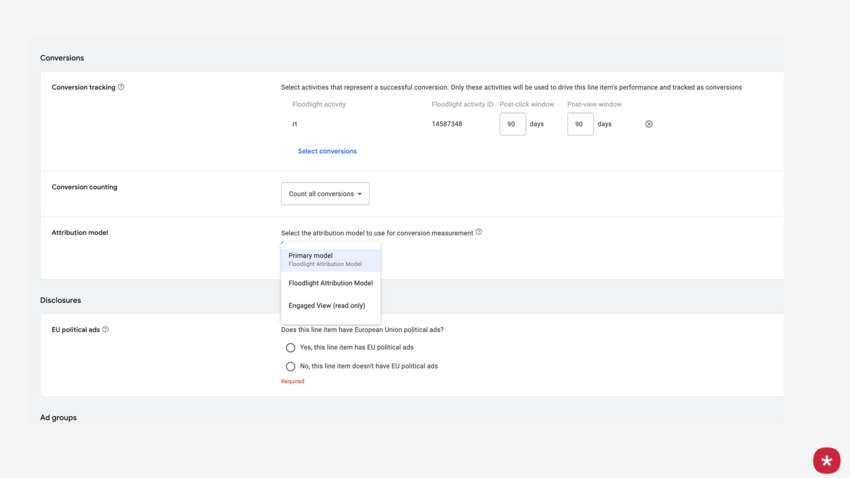Viewport: 850px width, 478px height.
Task: Pick the Engaged View (read only) option
Action: point(327,306)
